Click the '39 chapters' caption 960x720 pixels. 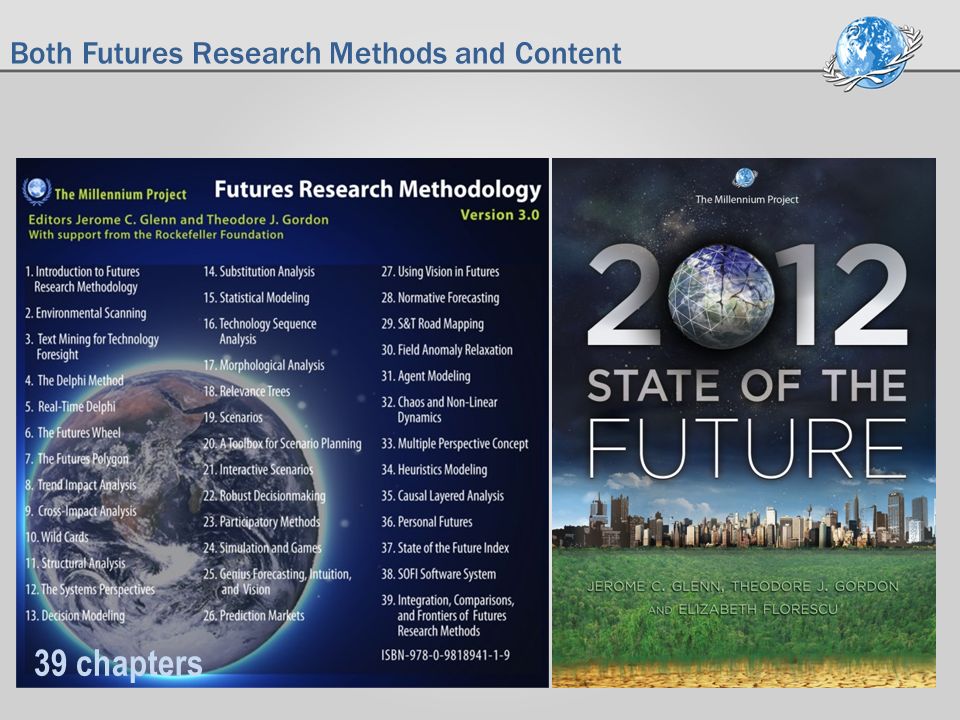(x=118, y=664)
